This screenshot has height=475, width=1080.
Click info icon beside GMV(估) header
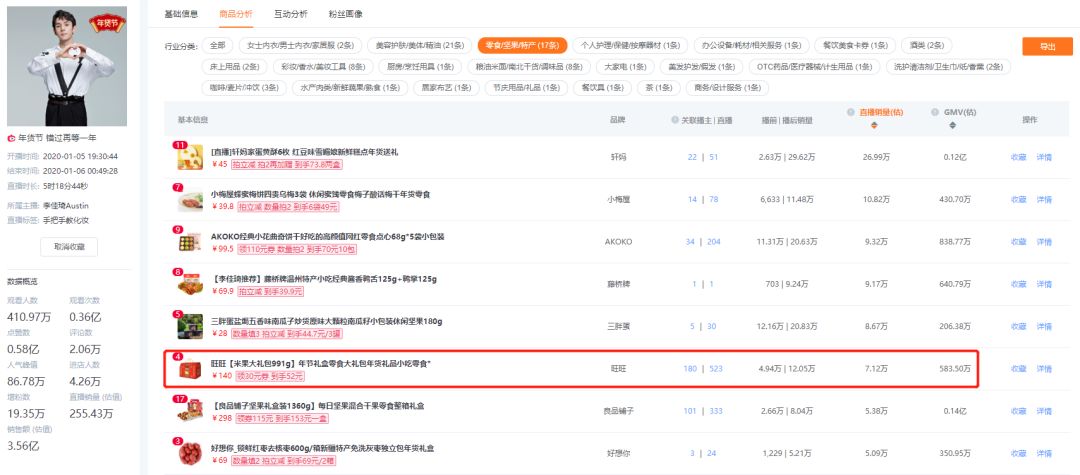[x=935, y=112]
